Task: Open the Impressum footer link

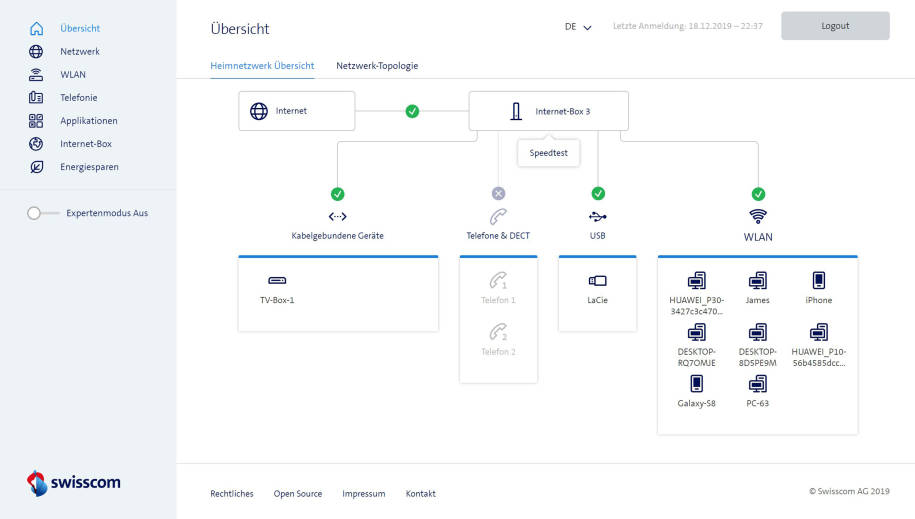Action: tap(363, 494)
